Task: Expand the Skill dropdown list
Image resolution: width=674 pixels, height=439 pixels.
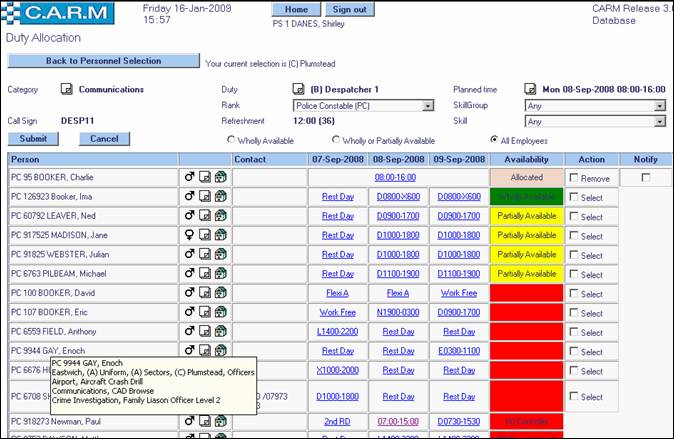Action: click(x=660, y=121)
